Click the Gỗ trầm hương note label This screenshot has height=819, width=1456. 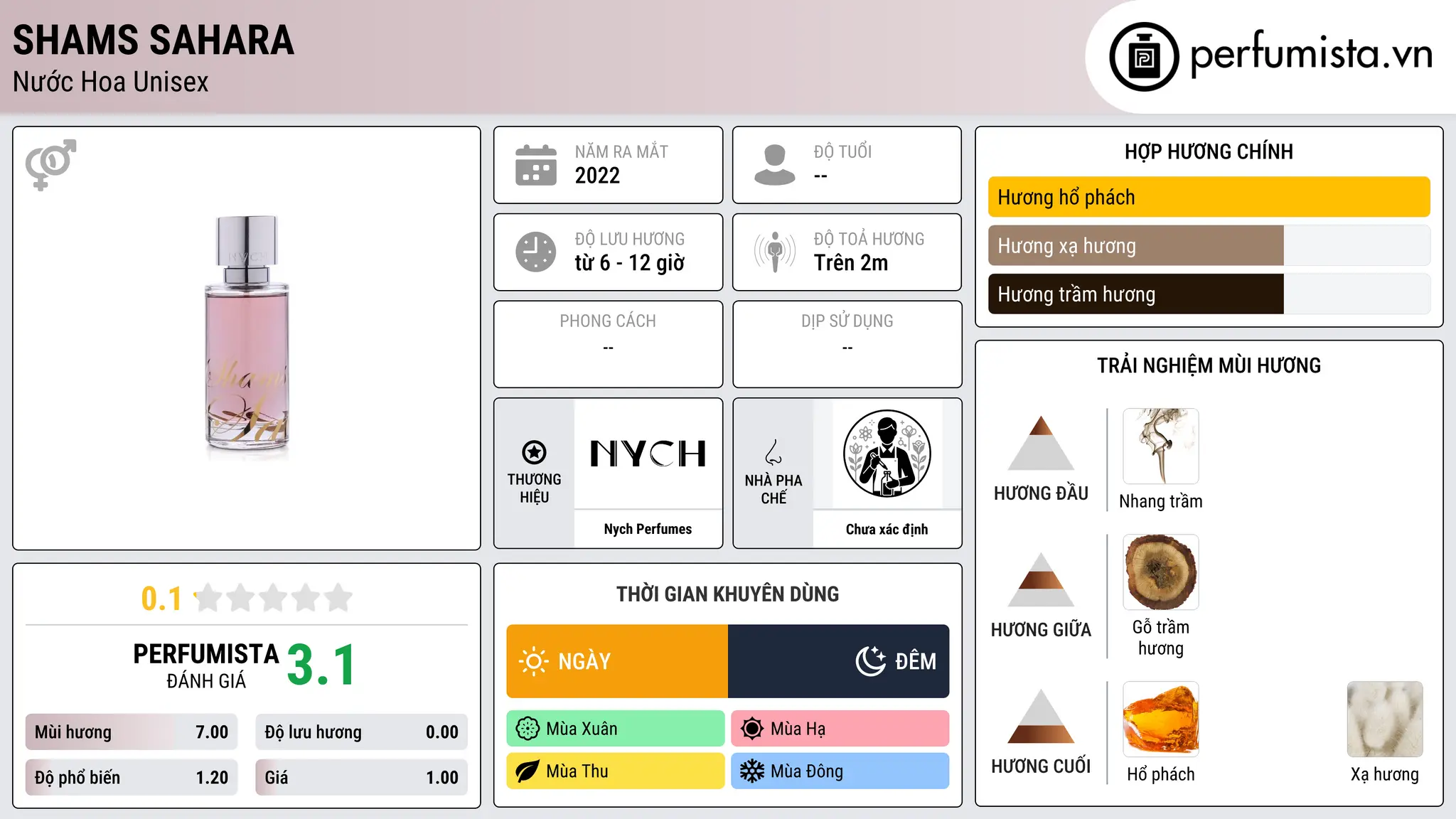(x=1161, y=638)
